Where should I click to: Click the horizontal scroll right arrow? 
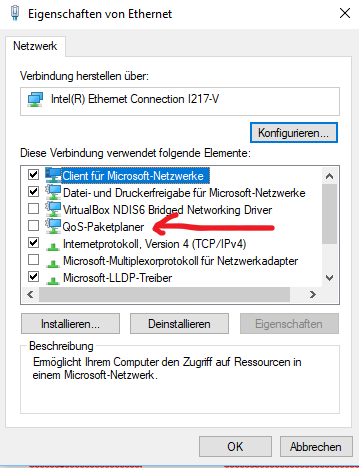click(313, 294)
